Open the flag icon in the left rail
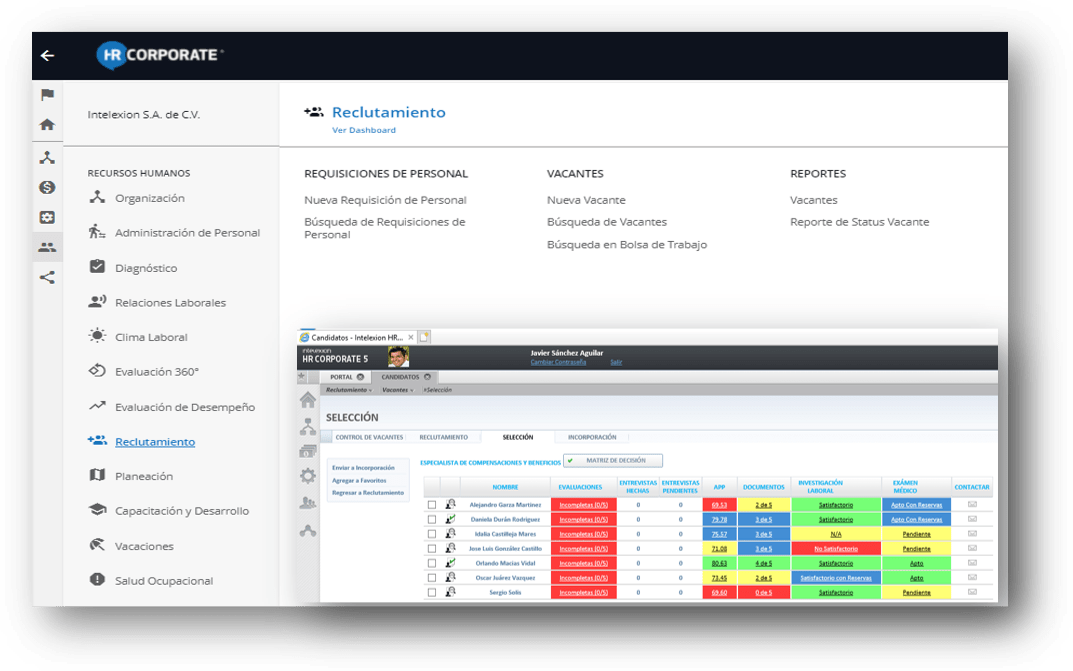 pos(47,95)
